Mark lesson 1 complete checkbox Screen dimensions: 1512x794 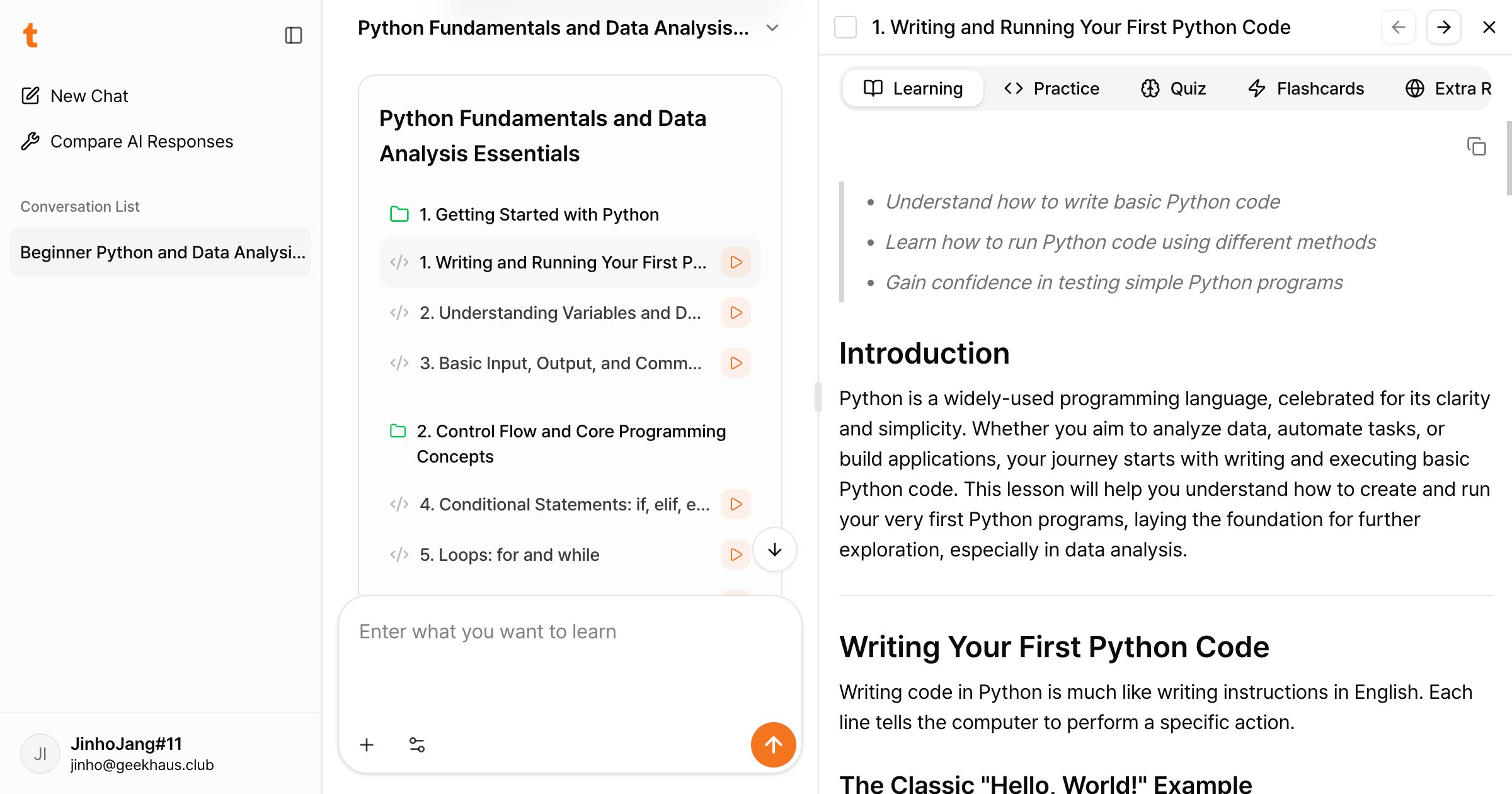(x=845, y=27)
